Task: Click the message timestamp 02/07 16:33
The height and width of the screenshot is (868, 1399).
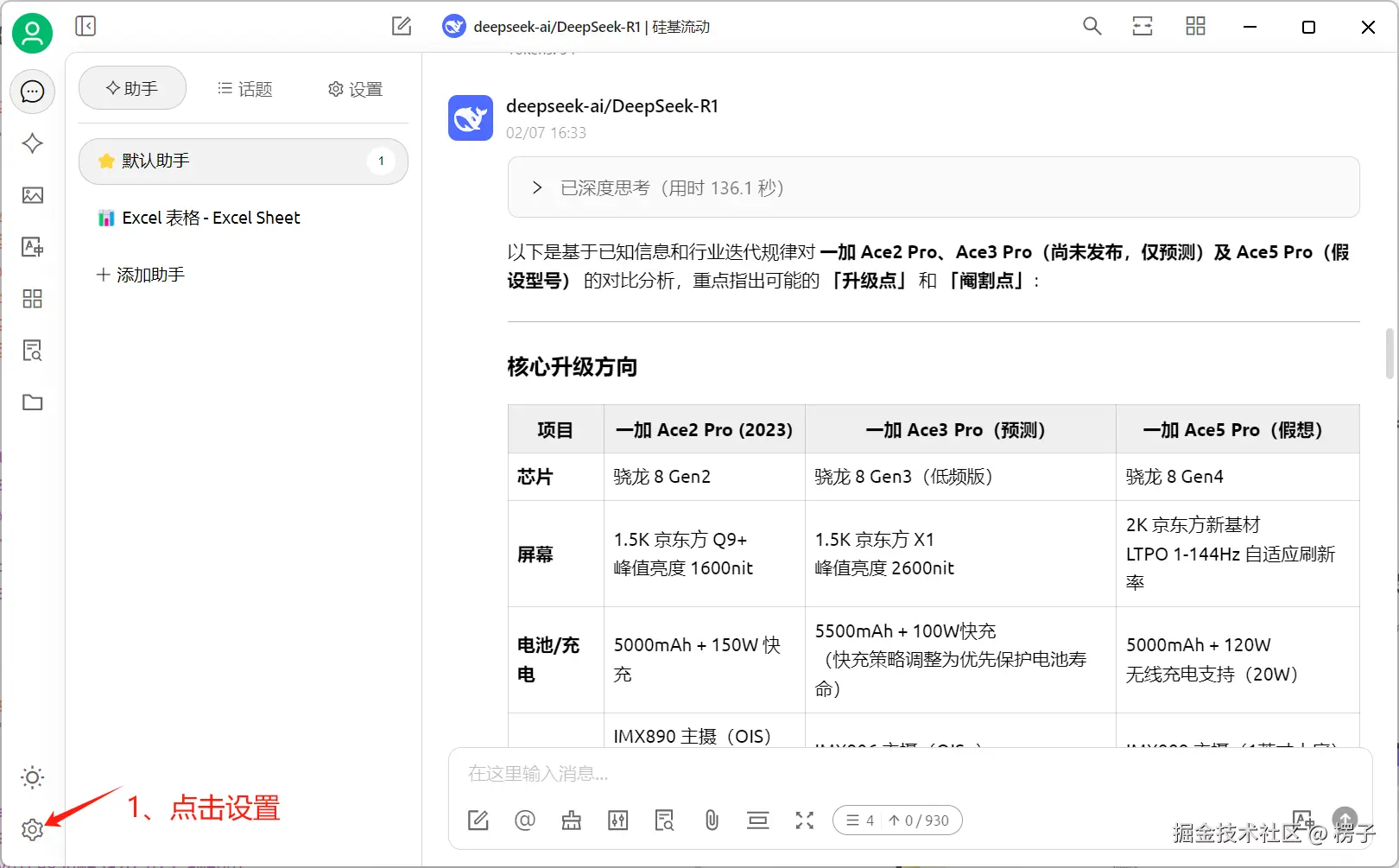Action: [x=546, y=133]
